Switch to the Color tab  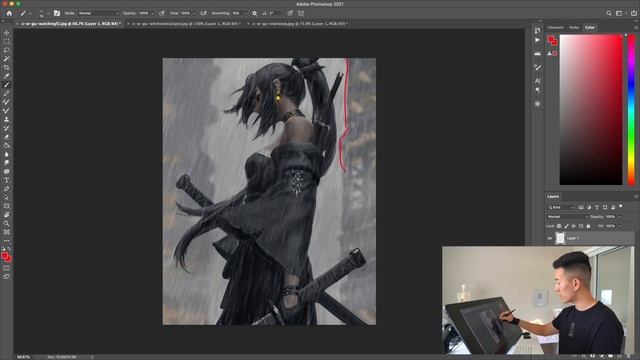click(589, 27)
